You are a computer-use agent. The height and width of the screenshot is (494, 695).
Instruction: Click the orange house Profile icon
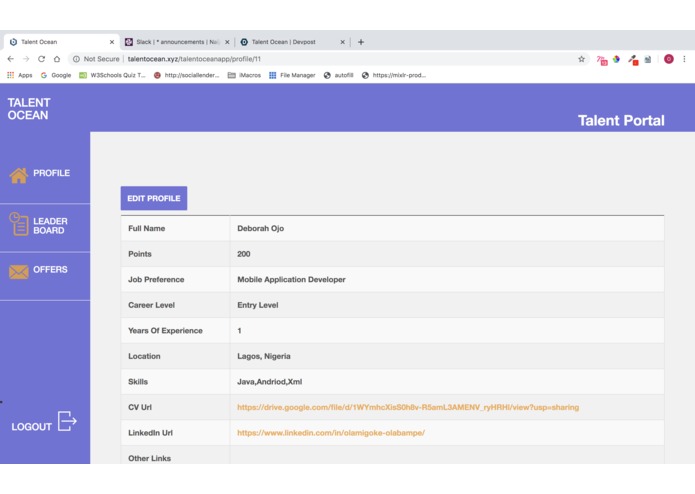[19, 175]
